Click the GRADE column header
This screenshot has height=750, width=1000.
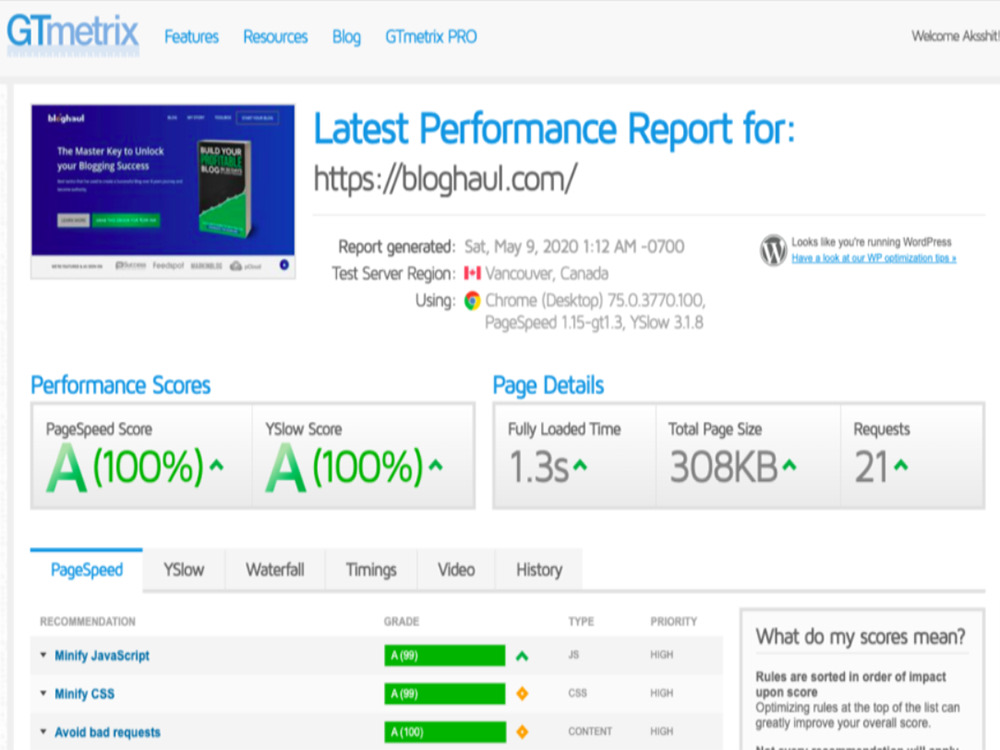[x=402, y=621]
